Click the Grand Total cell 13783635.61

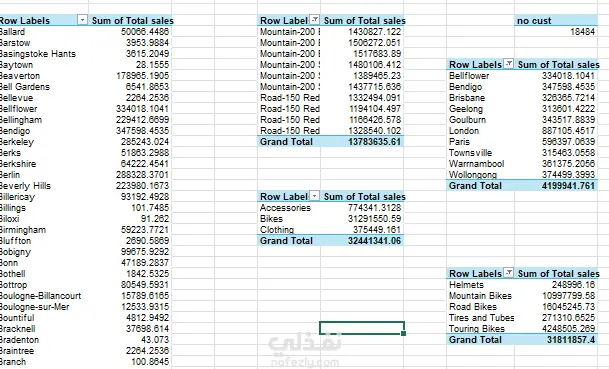coord(362,142)
